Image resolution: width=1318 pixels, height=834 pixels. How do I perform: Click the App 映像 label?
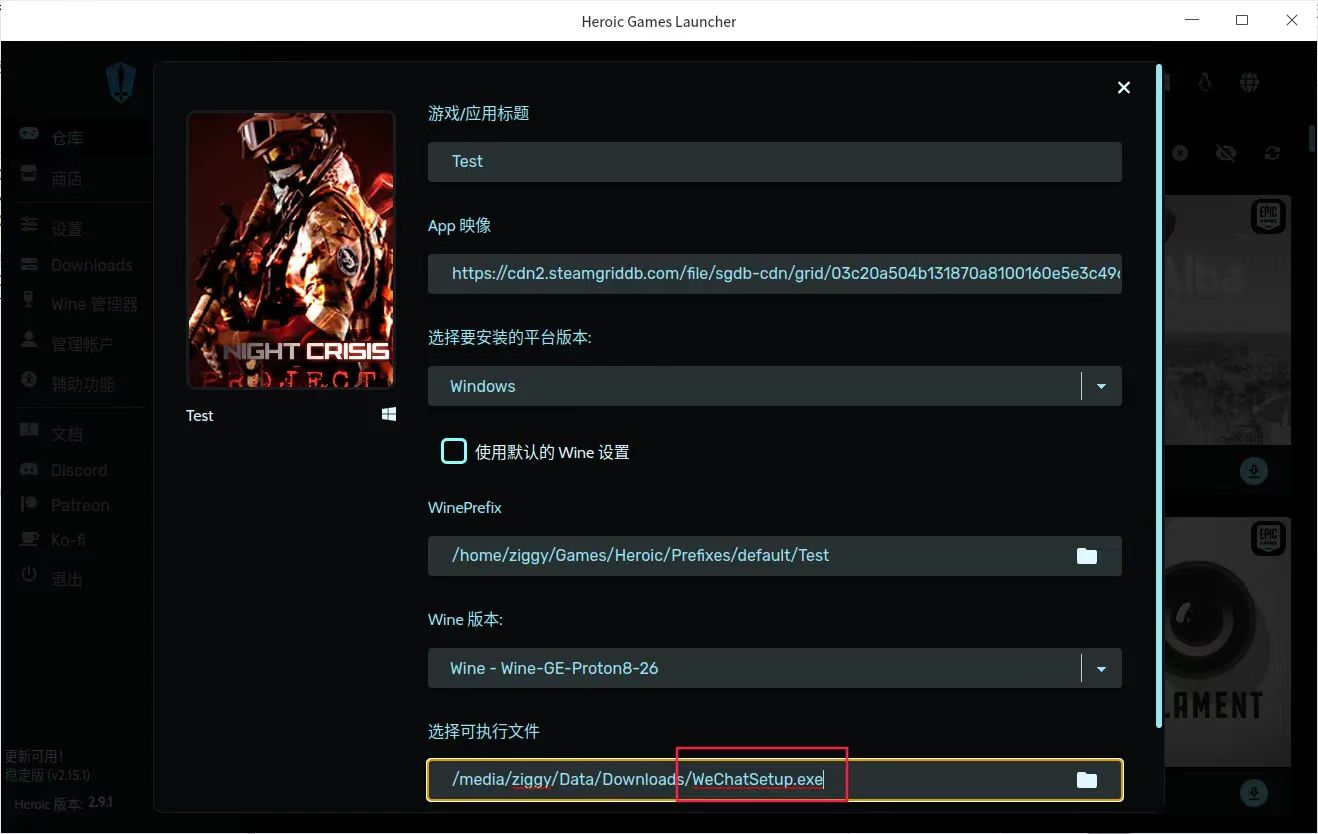point(459,225)
